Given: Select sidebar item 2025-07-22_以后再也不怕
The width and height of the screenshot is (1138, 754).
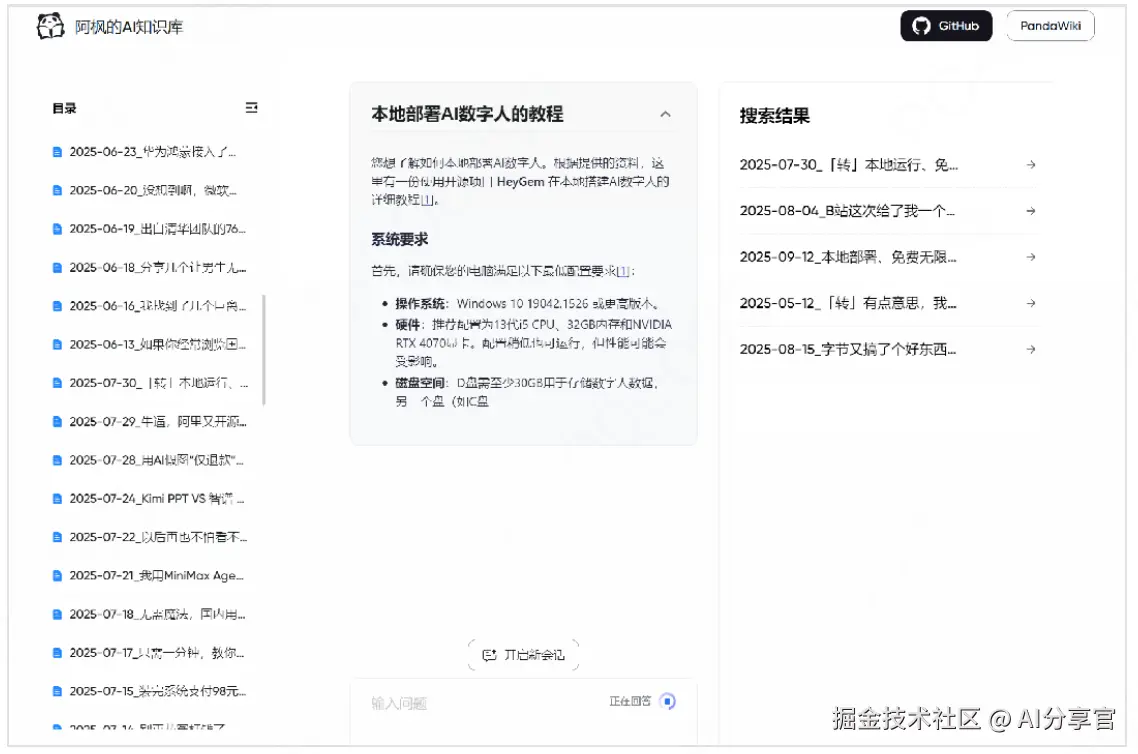Looking at the screenshot, I should pyautogui.click(x=157, y=537).
